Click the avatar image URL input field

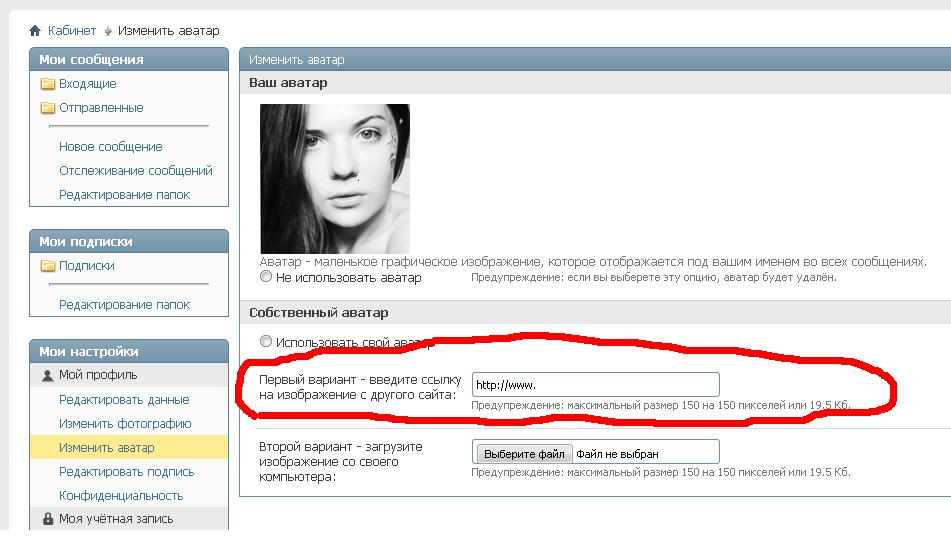click(595, 385)
